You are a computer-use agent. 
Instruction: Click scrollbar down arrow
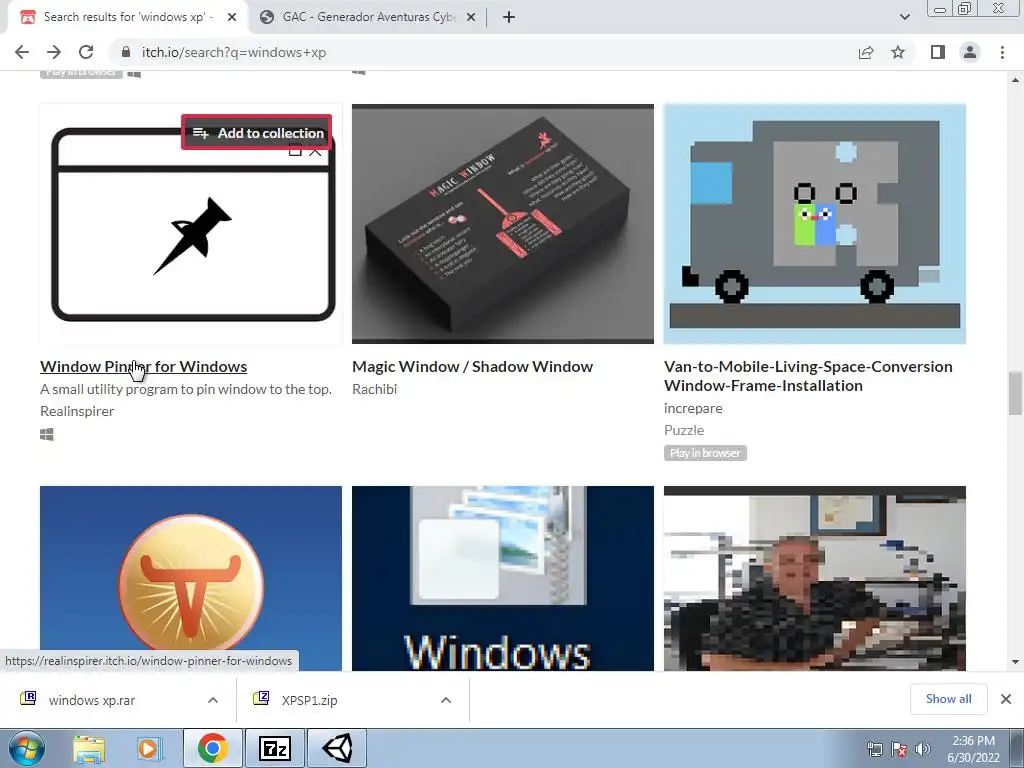tap(1015, 662)
